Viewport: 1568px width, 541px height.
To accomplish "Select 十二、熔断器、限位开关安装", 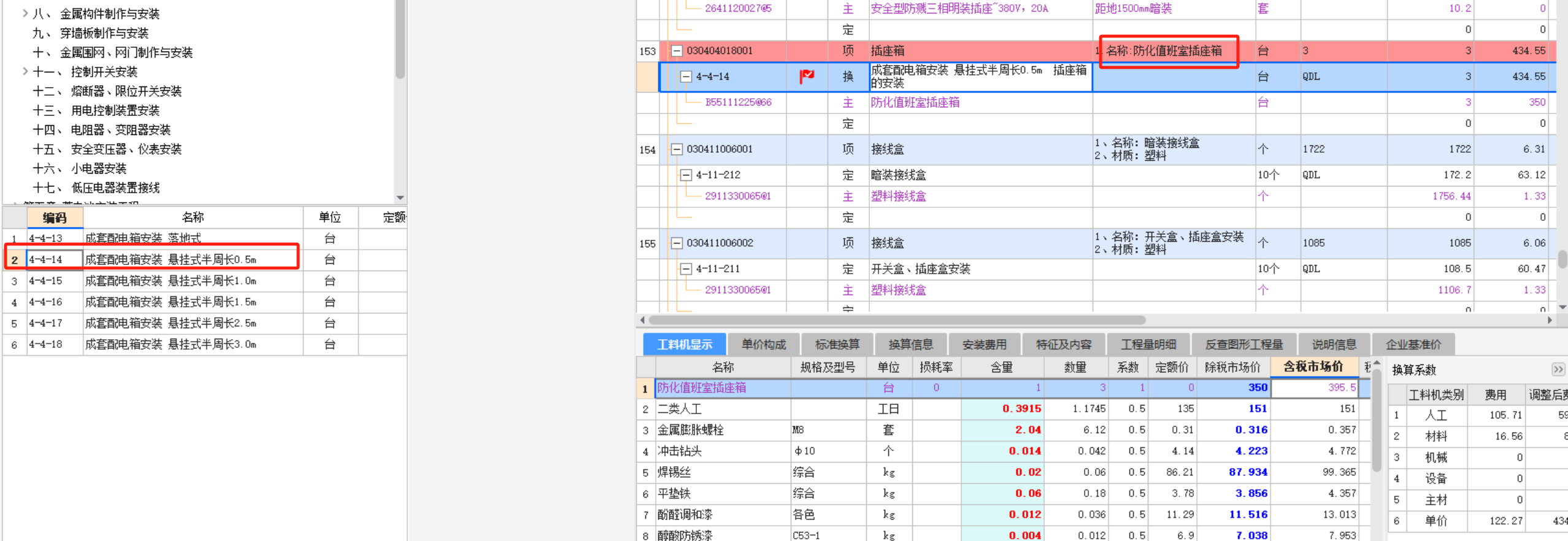I will (107, 91).
